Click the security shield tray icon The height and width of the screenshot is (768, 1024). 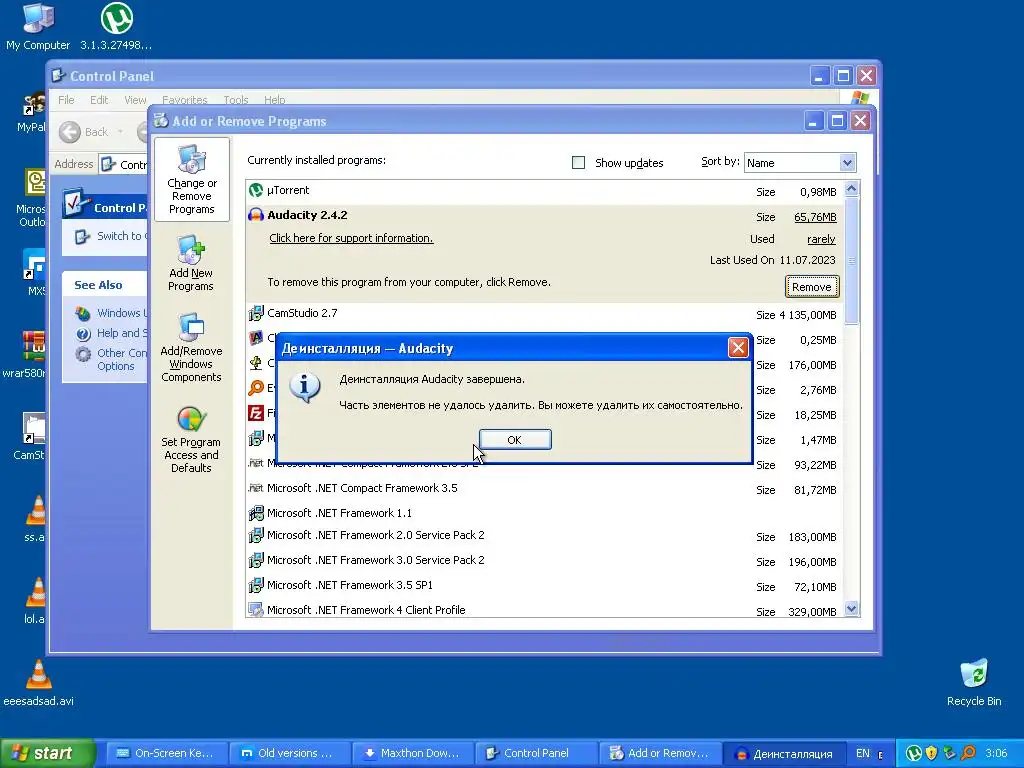pos(931,753)
